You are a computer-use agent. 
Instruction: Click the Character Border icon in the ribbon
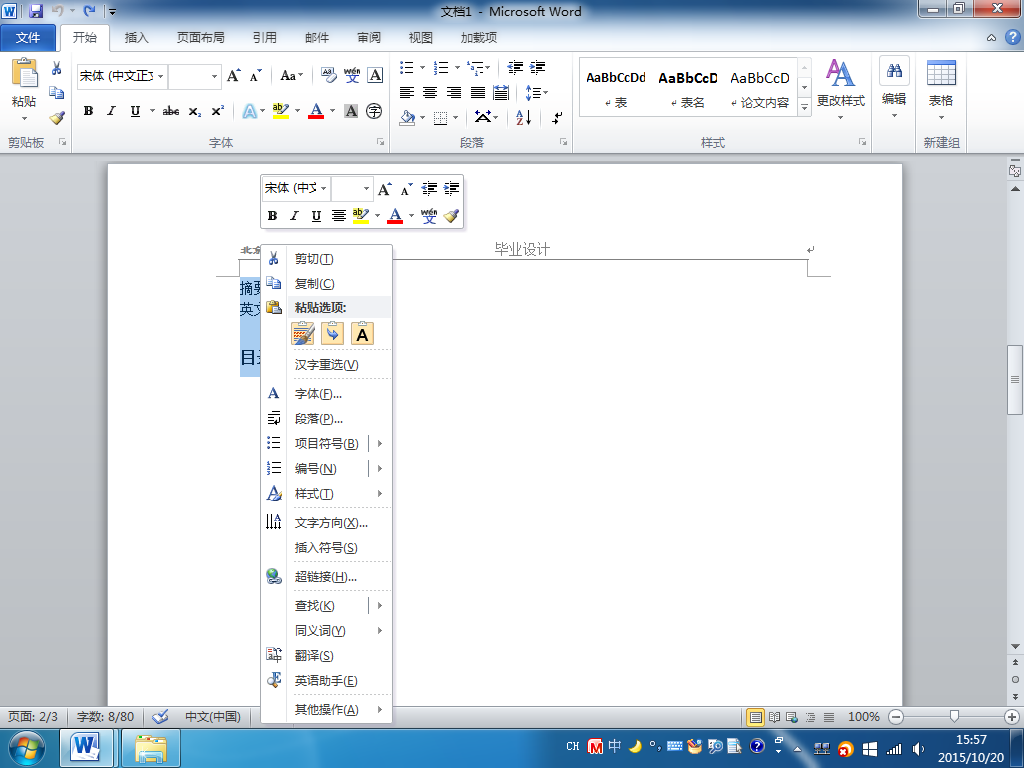tap(375, 76)
